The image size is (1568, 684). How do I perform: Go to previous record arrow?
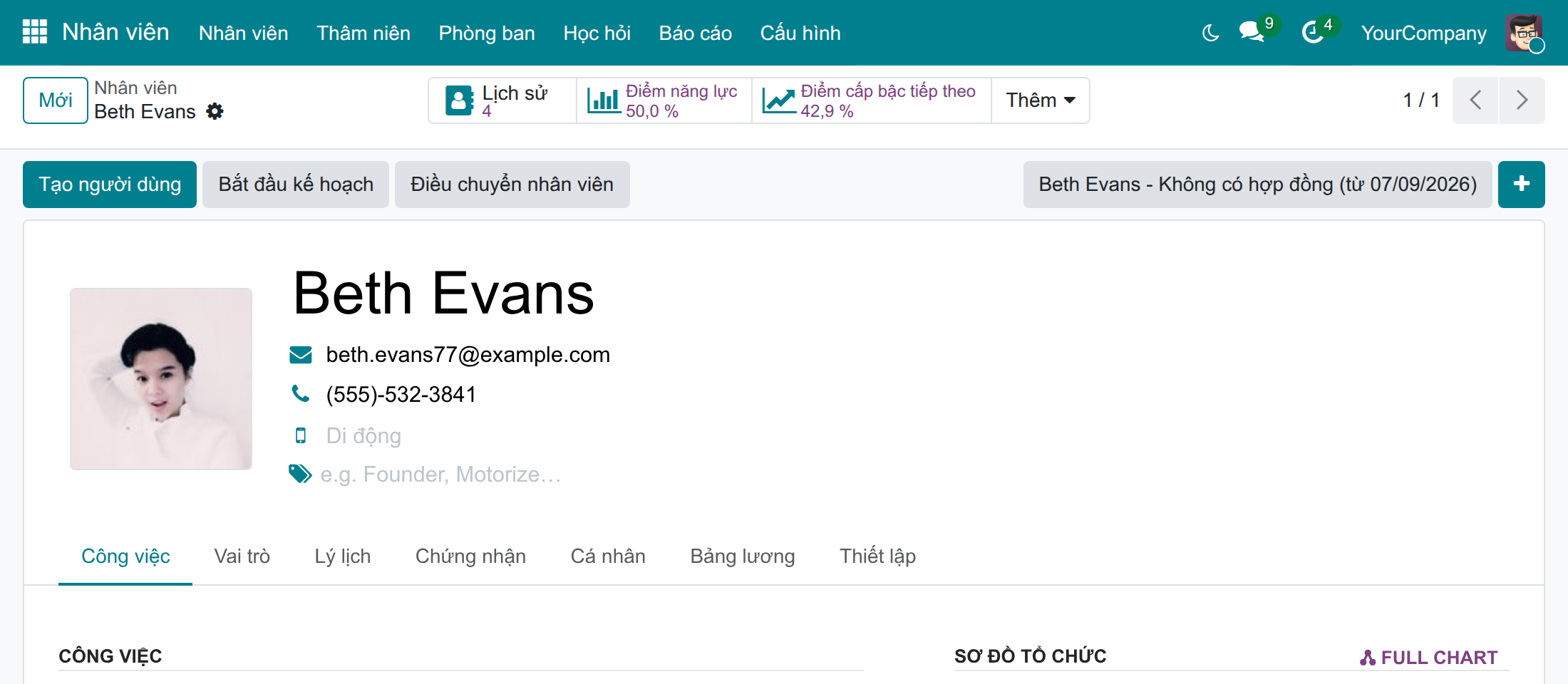pos(1475,100)
